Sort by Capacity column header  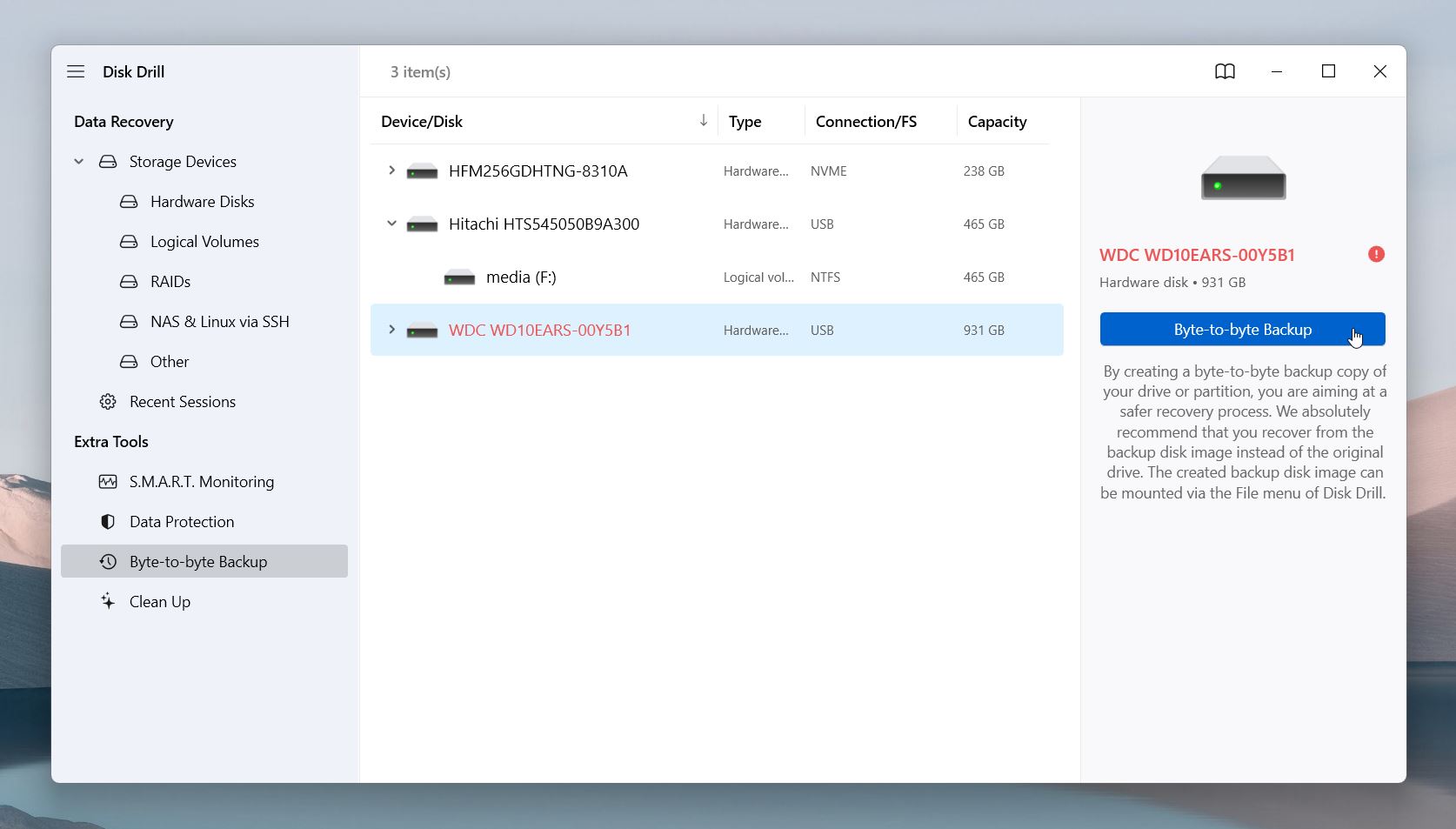pos(998,122)
